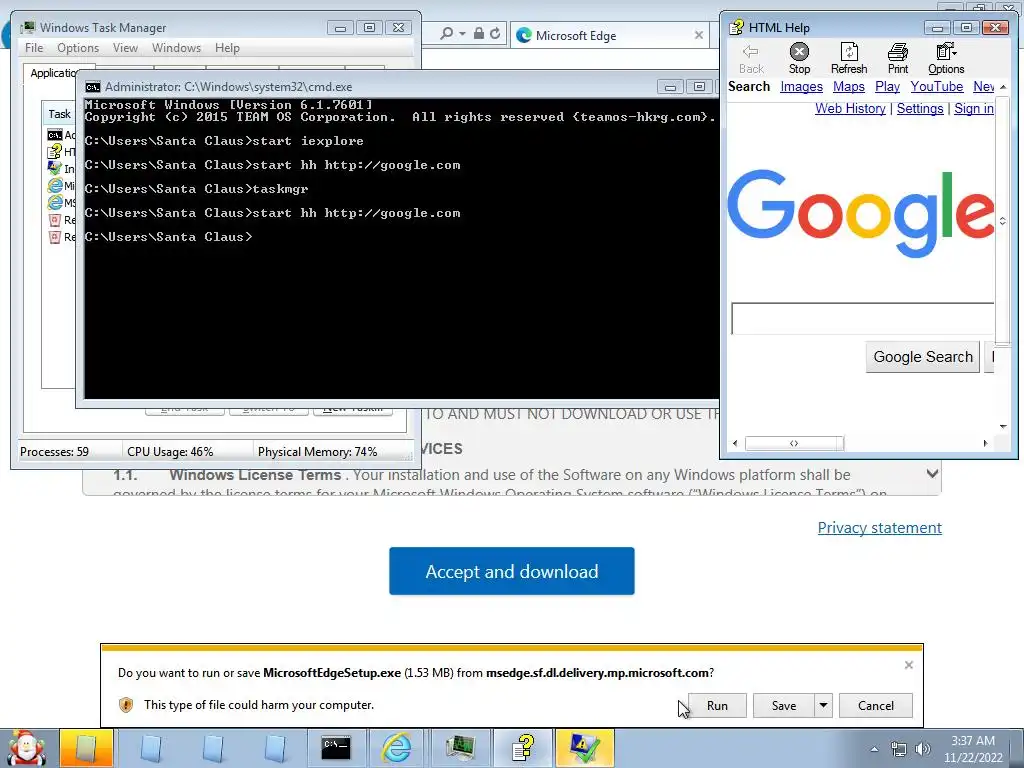Click the volume speaker tray icon

point(923,749)
